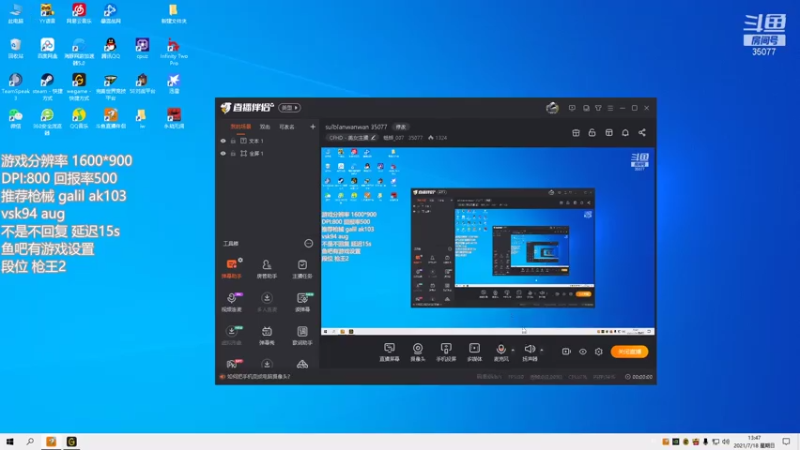
Task: Open notifications bell above preview
Action: coord(625,133)
